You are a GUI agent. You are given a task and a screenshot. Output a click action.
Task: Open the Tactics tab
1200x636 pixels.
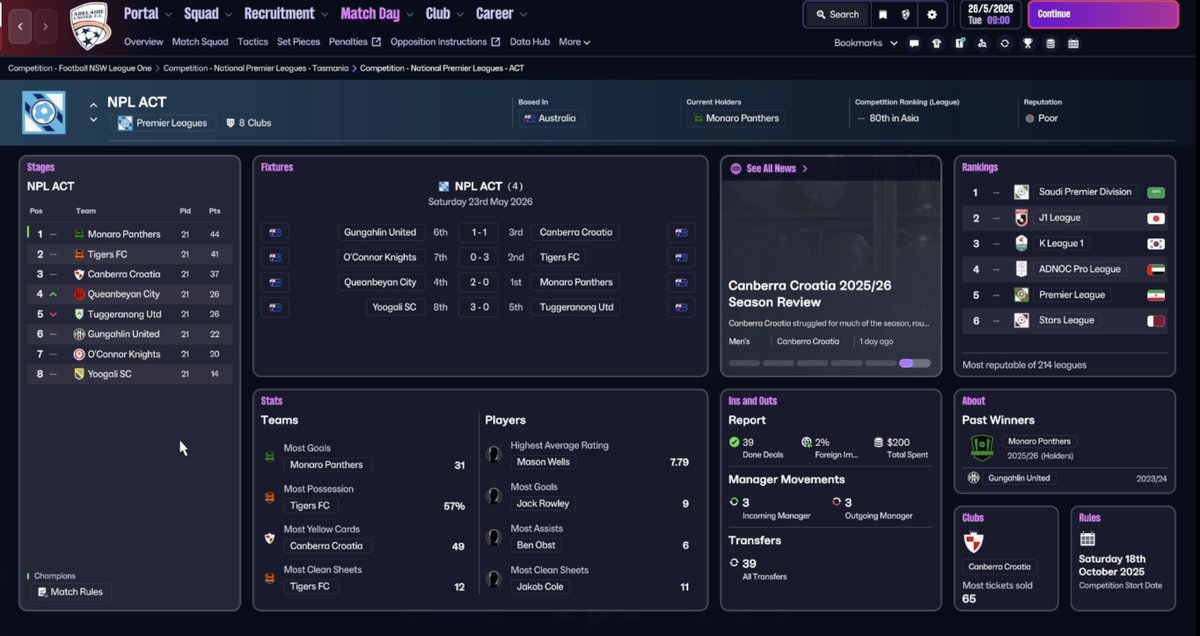pyautogui.click(x=253, y=42)
